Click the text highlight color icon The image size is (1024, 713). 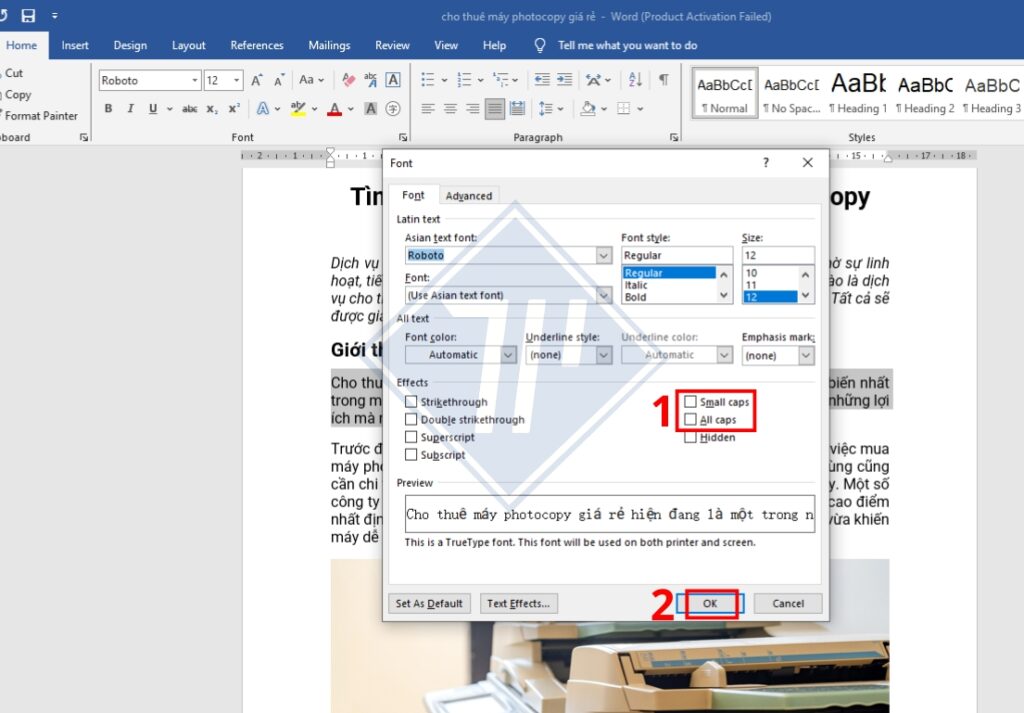[x=298, y=108]
